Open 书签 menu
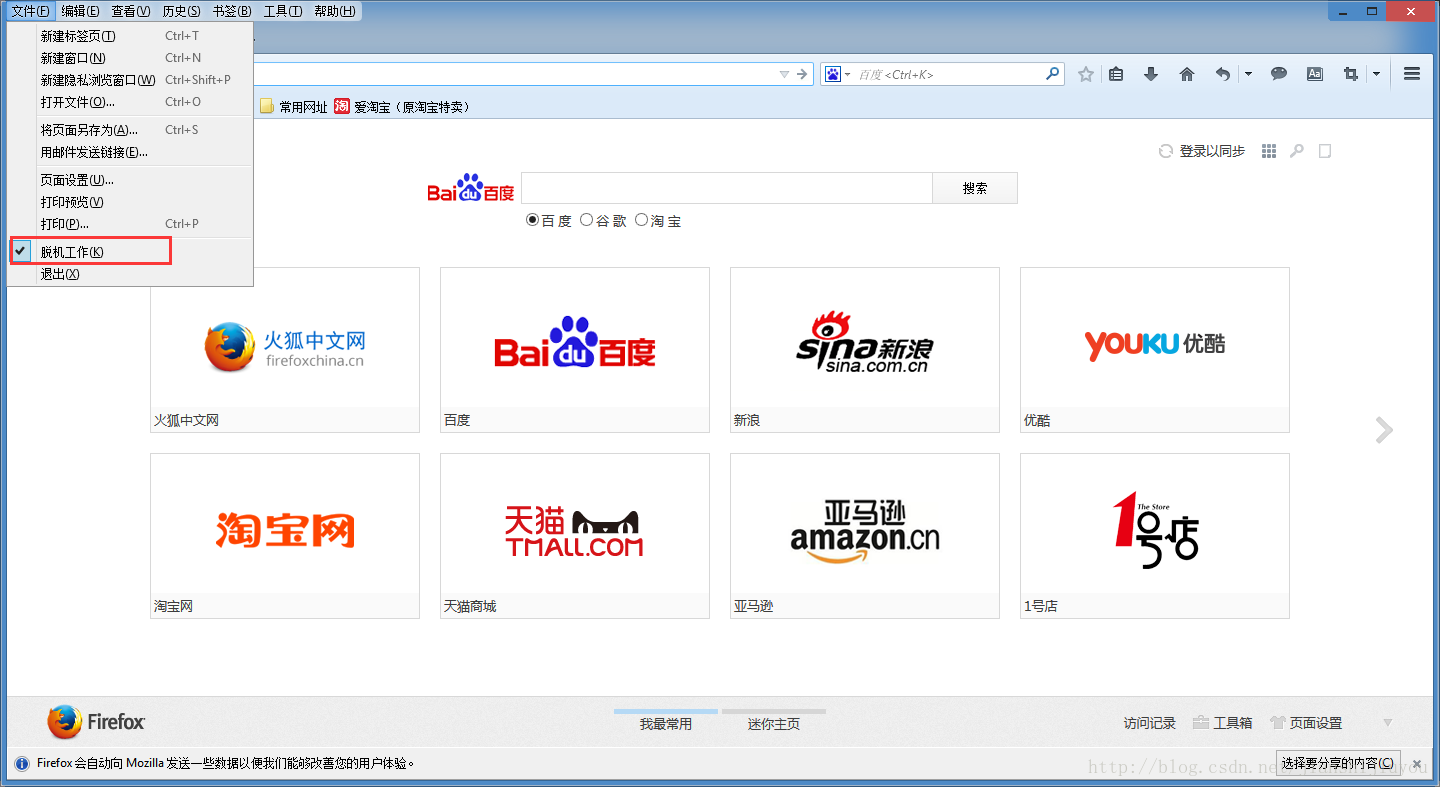 coord(232,11)
